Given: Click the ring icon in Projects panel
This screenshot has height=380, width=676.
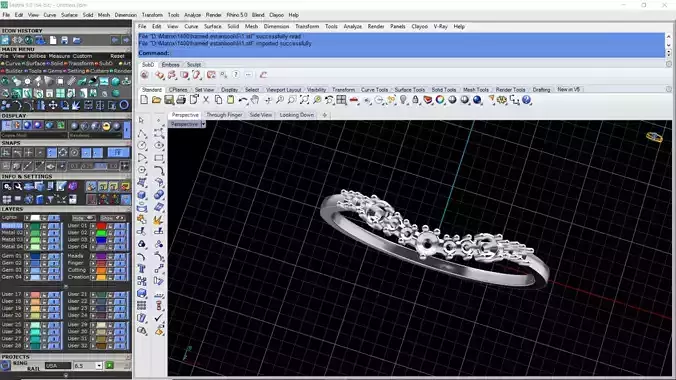Looking at the screenshot, I should (5, 365).
